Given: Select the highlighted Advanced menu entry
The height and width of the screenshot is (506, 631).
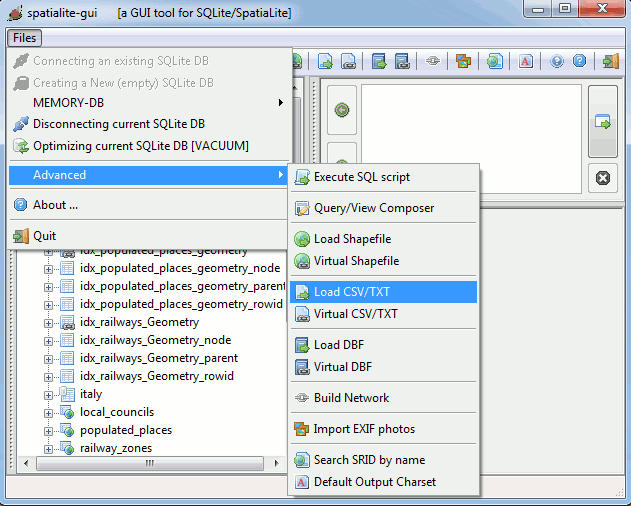Looking at the screenshot, I should 148,175.
